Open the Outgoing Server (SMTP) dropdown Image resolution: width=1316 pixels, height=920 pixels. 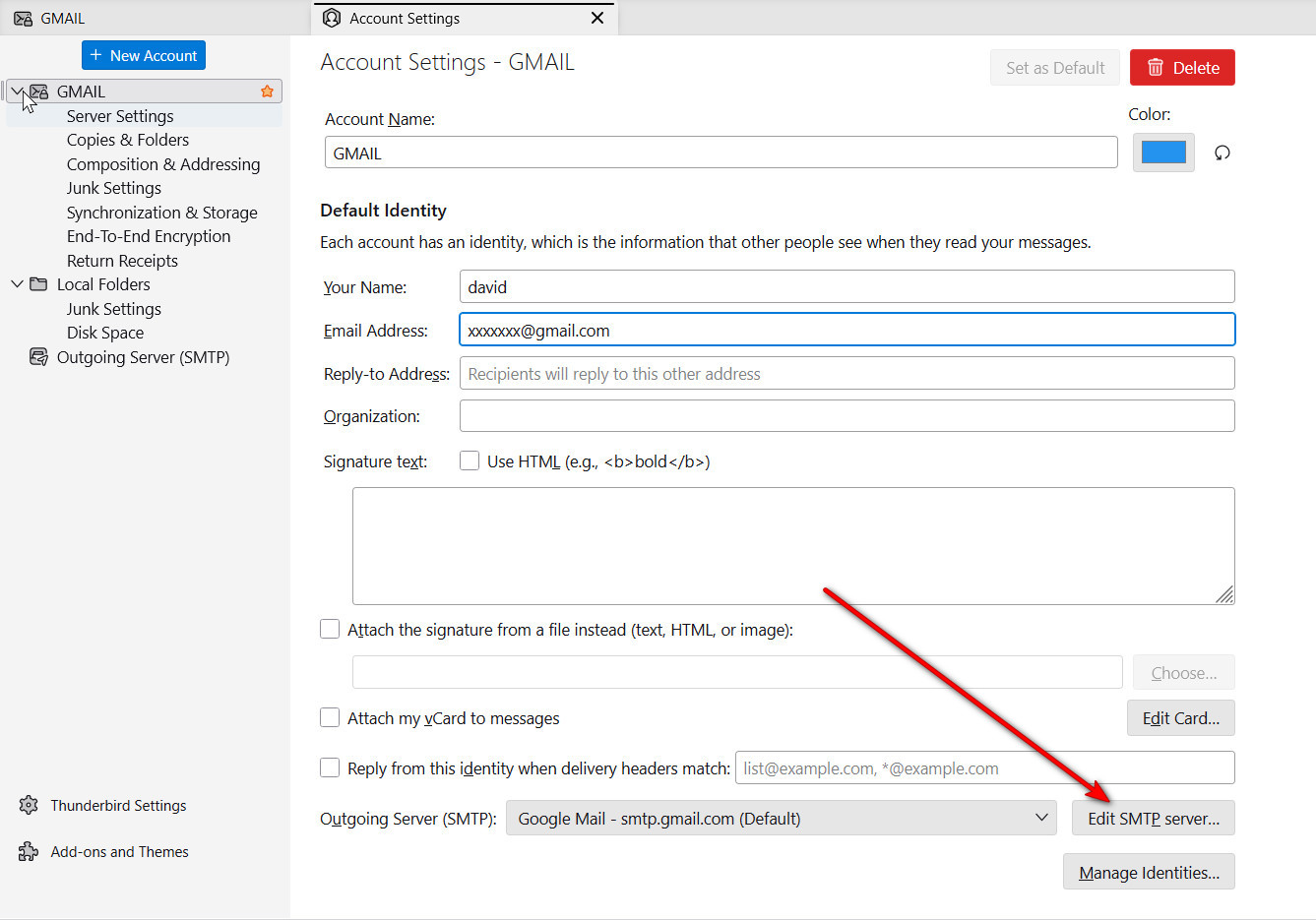[781, 818]
